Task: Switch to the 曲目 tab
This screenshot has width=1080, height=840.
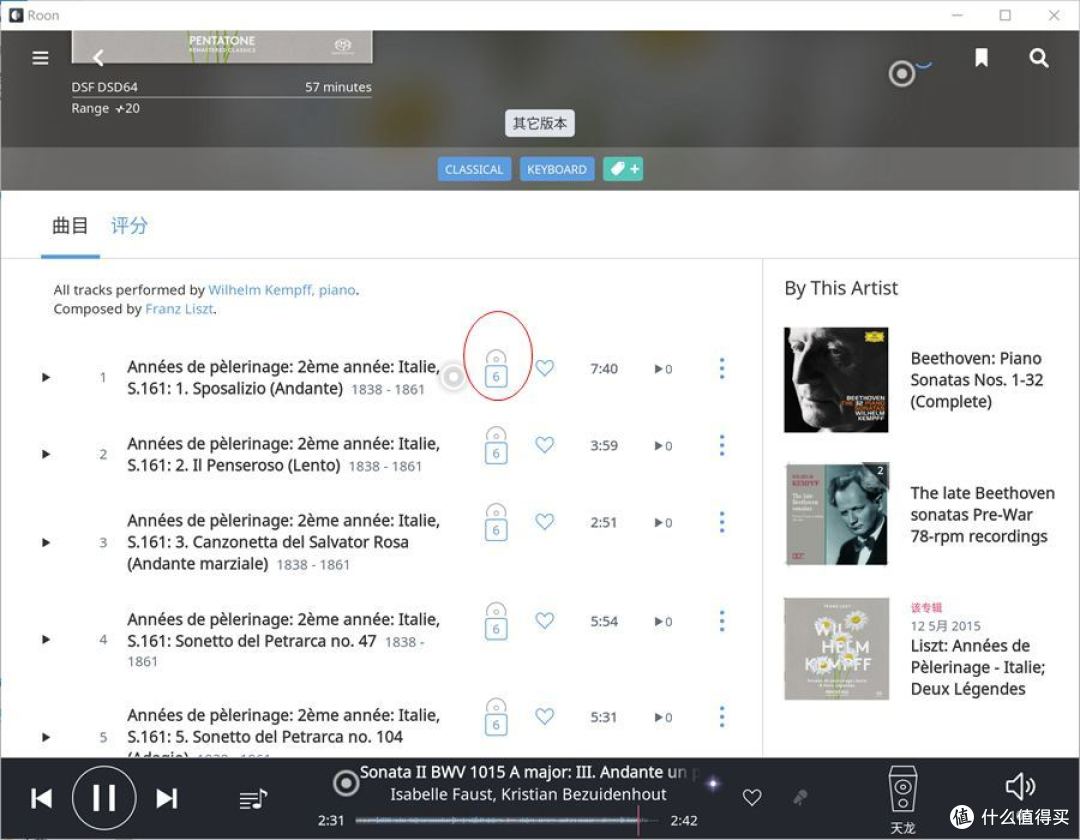Action: (70, 225)
